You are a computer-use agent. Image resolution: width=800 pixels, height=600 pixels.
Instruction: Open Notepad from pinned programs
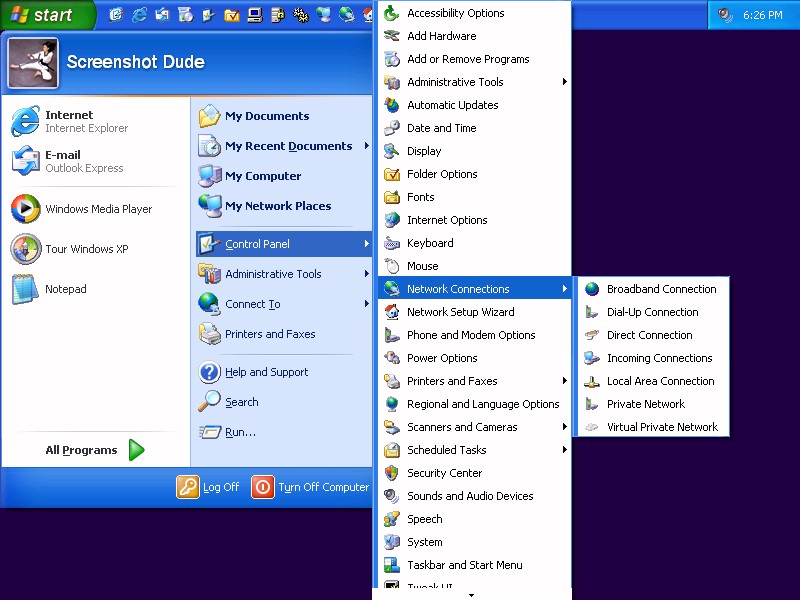(x=25, y=289)
